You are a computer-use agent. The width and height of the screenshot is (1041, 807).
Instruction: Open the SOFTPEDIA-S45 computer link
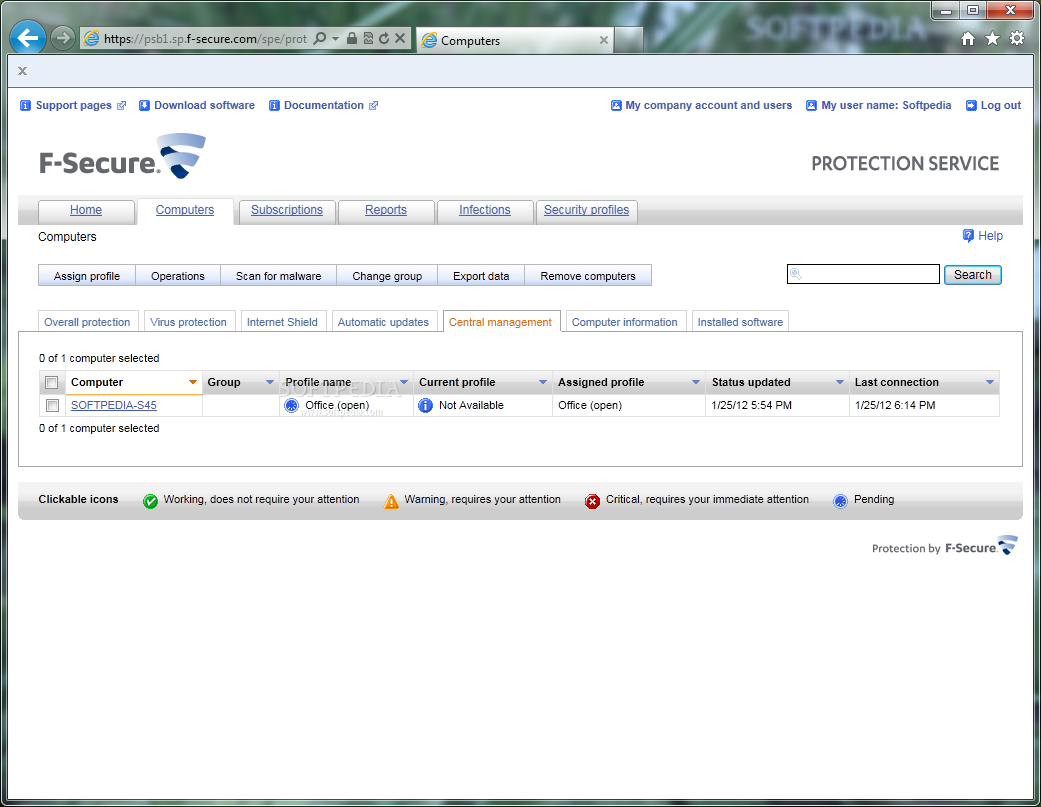[114, 405]
